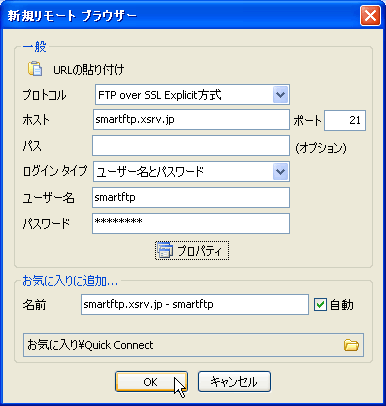
Task: Open the ユーザー名とパスワード combo box
Action: click(x=191, y=172)
